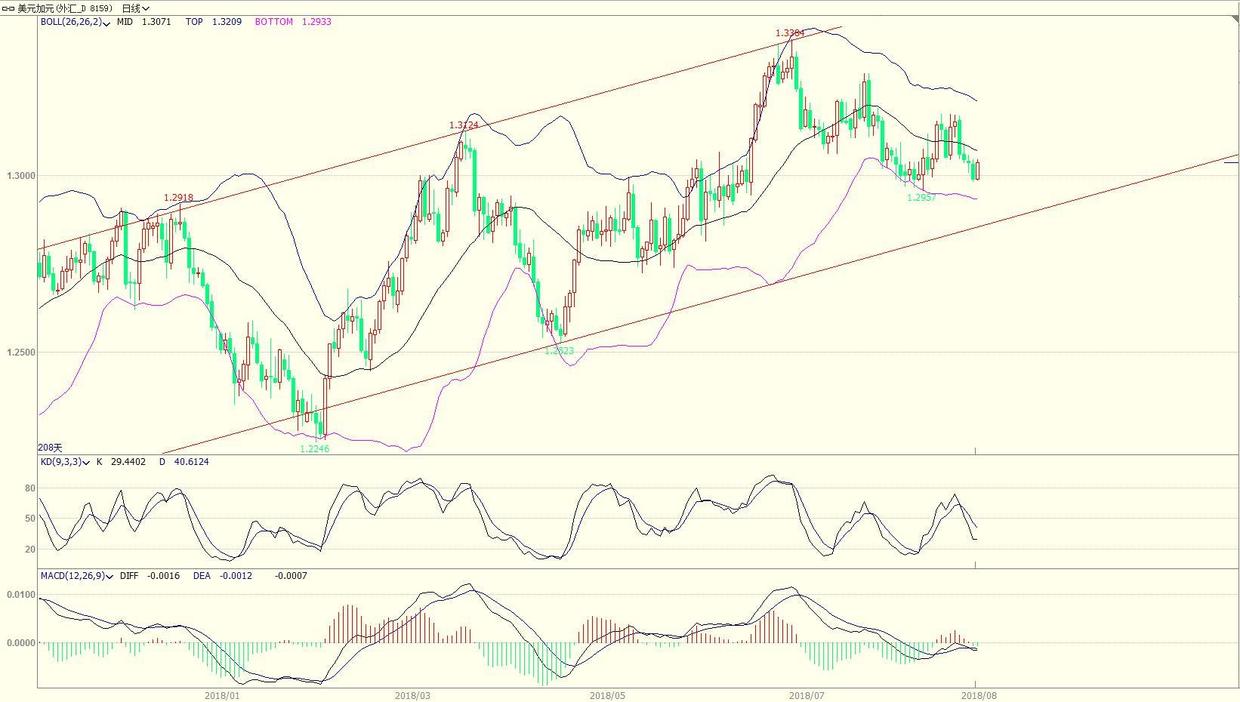
Task: Click the 1.2523 trough price label
Action: pos(559,350)
